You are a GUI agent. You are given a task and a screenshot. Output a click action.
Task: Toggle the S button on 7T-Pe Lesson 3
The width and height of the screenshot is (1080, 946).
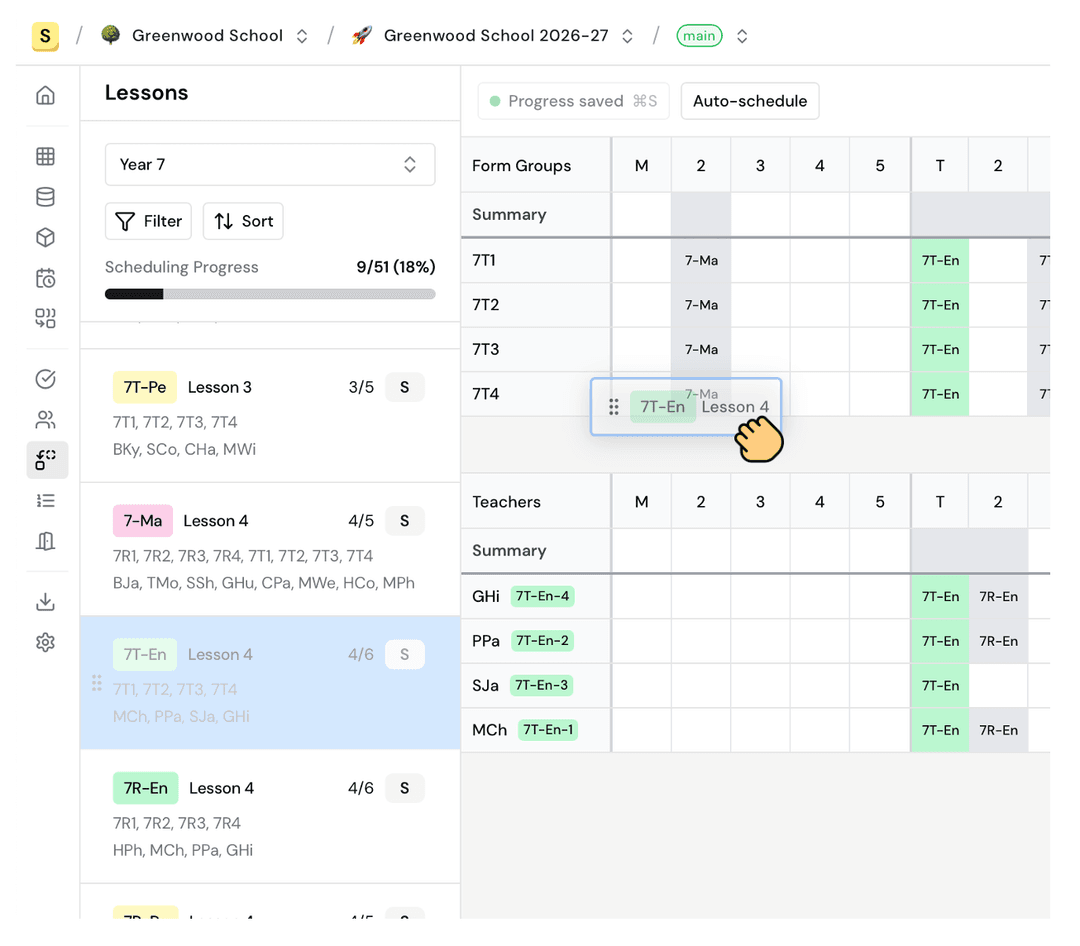404,387
